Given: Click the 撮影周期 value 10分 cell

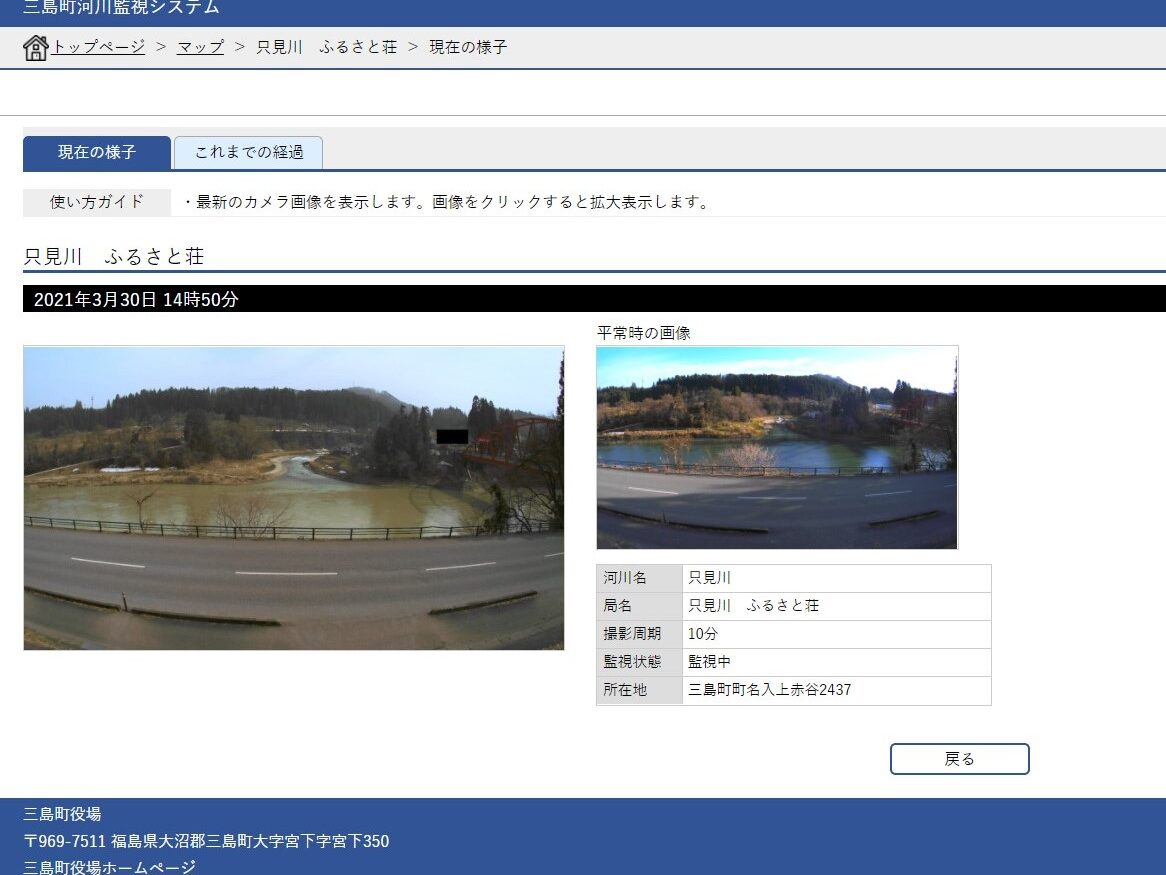Looking at the screenshot, I should 836,634.
